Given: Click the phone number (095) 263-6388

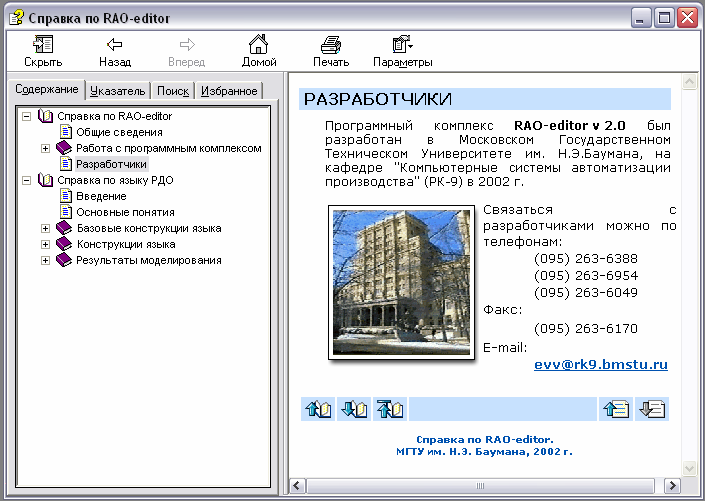Looking at the screenshot, I should [586, 259].
